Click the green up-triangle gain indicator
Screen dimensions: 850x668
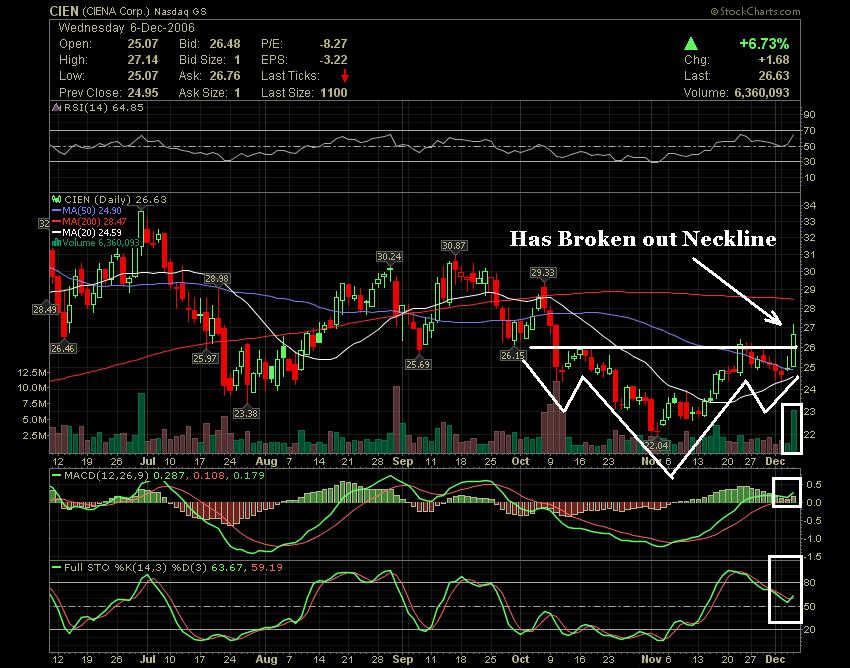click(691, 44)
